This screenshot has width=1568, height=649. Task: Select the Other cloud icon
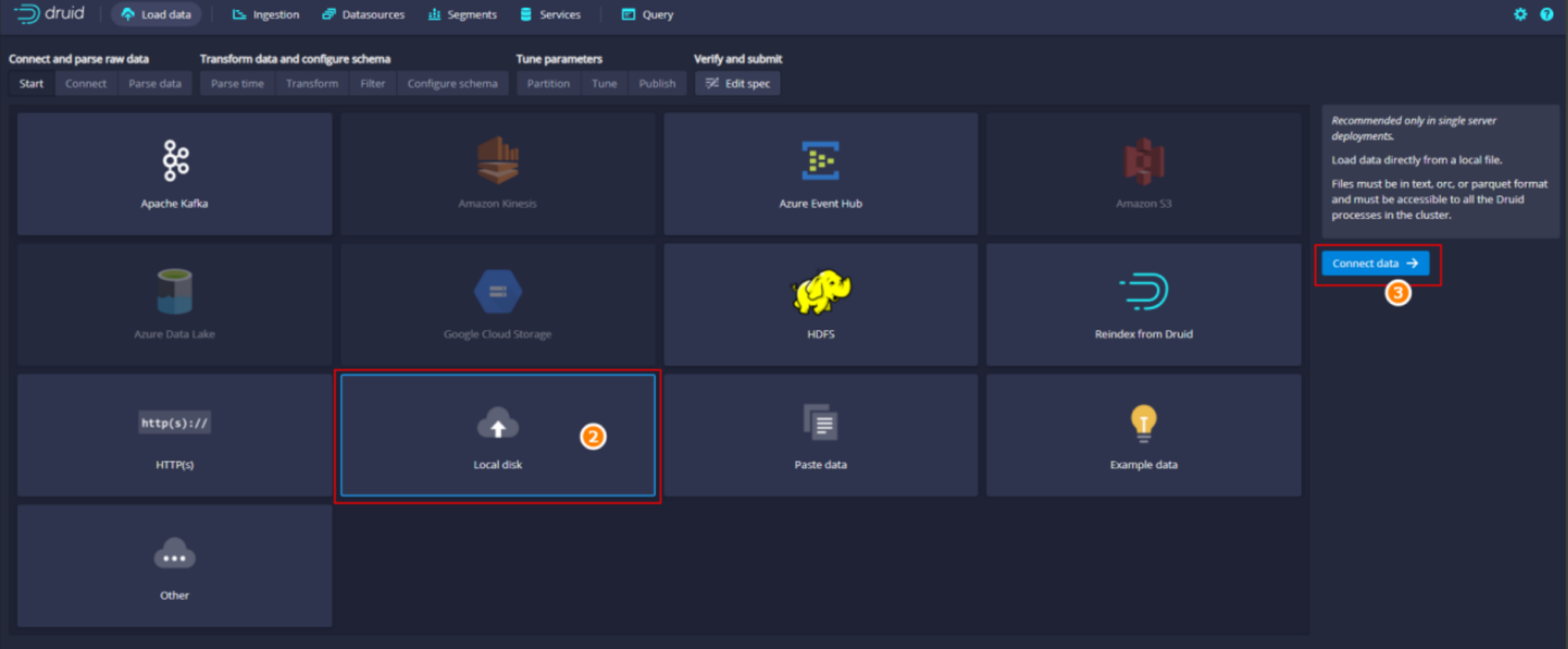tap(174, 553)
